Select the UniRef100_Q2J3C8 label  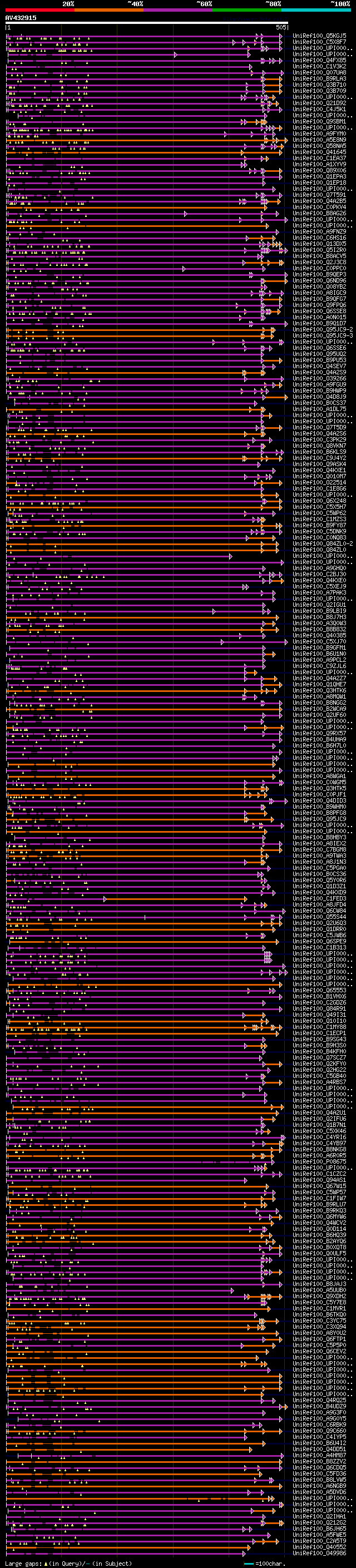pyautogui.click(x=319, y=263)
